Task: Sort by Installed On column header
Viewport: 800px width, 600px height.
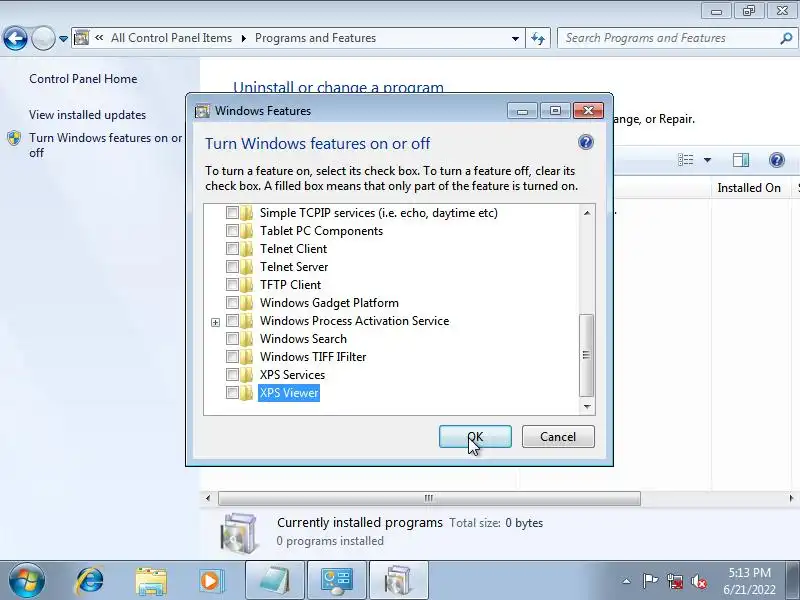Action: tap(748, 188)
